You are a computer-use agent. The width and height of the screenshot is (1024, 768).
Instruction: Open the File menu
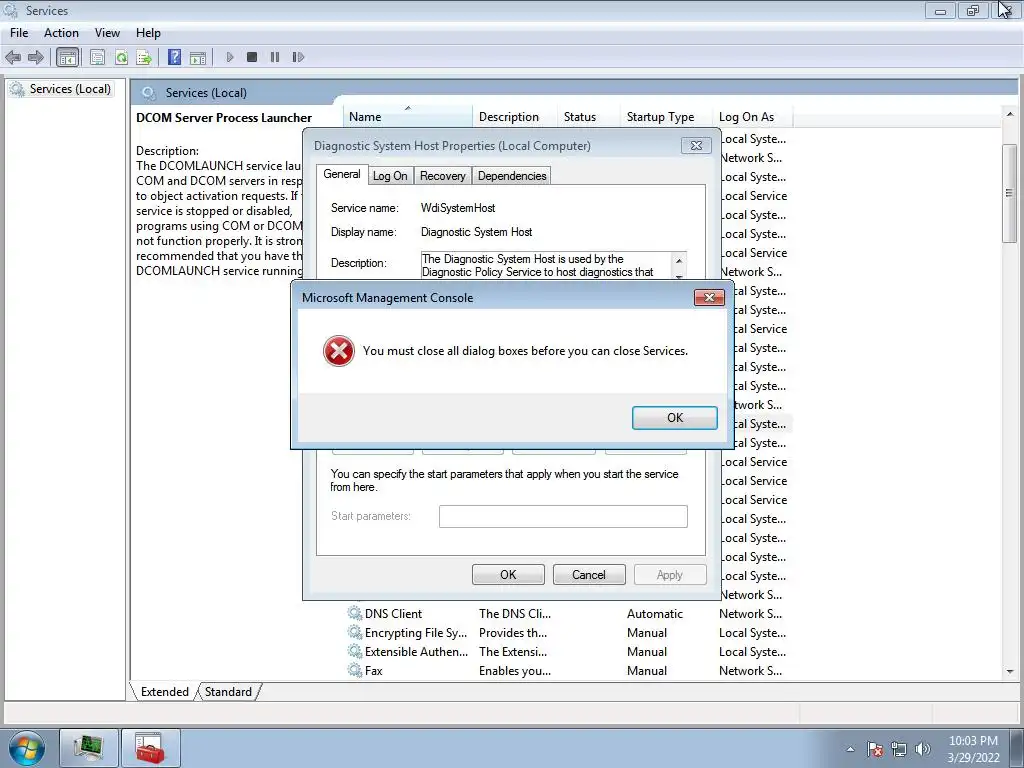click(19, 33)
